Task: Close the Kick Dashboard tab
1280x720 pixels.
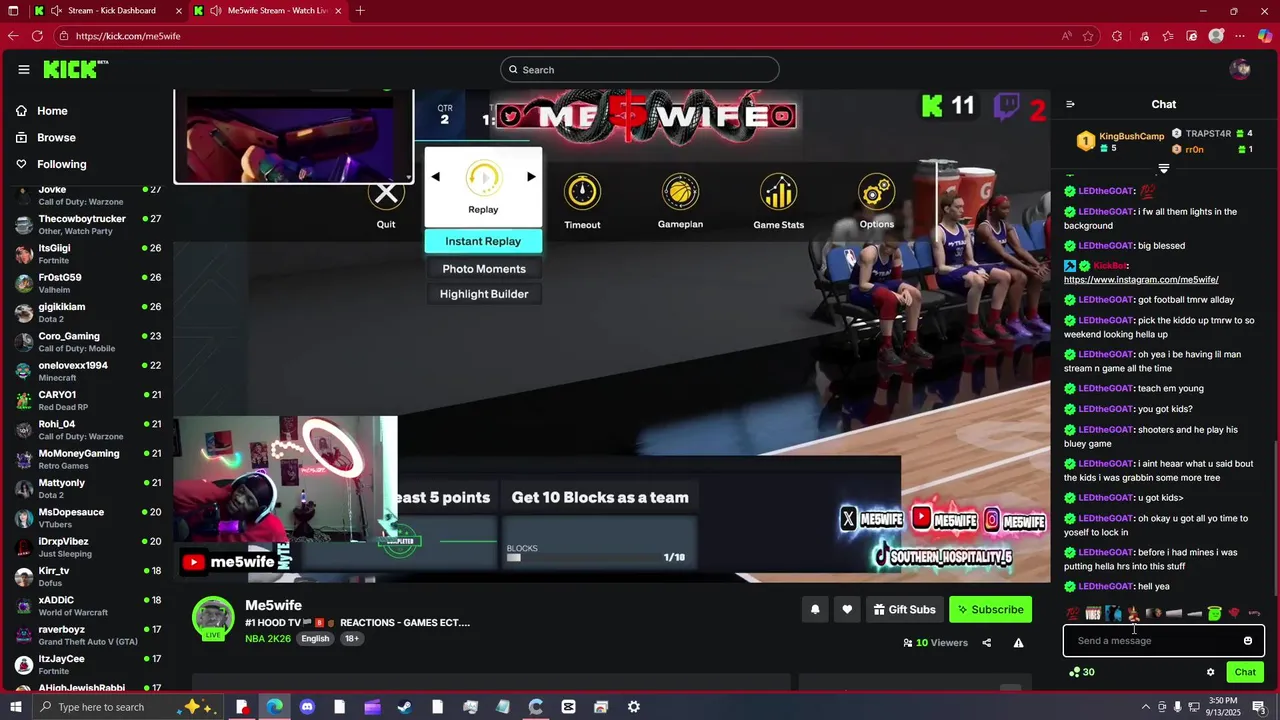Action: click(x=179, y=11)
